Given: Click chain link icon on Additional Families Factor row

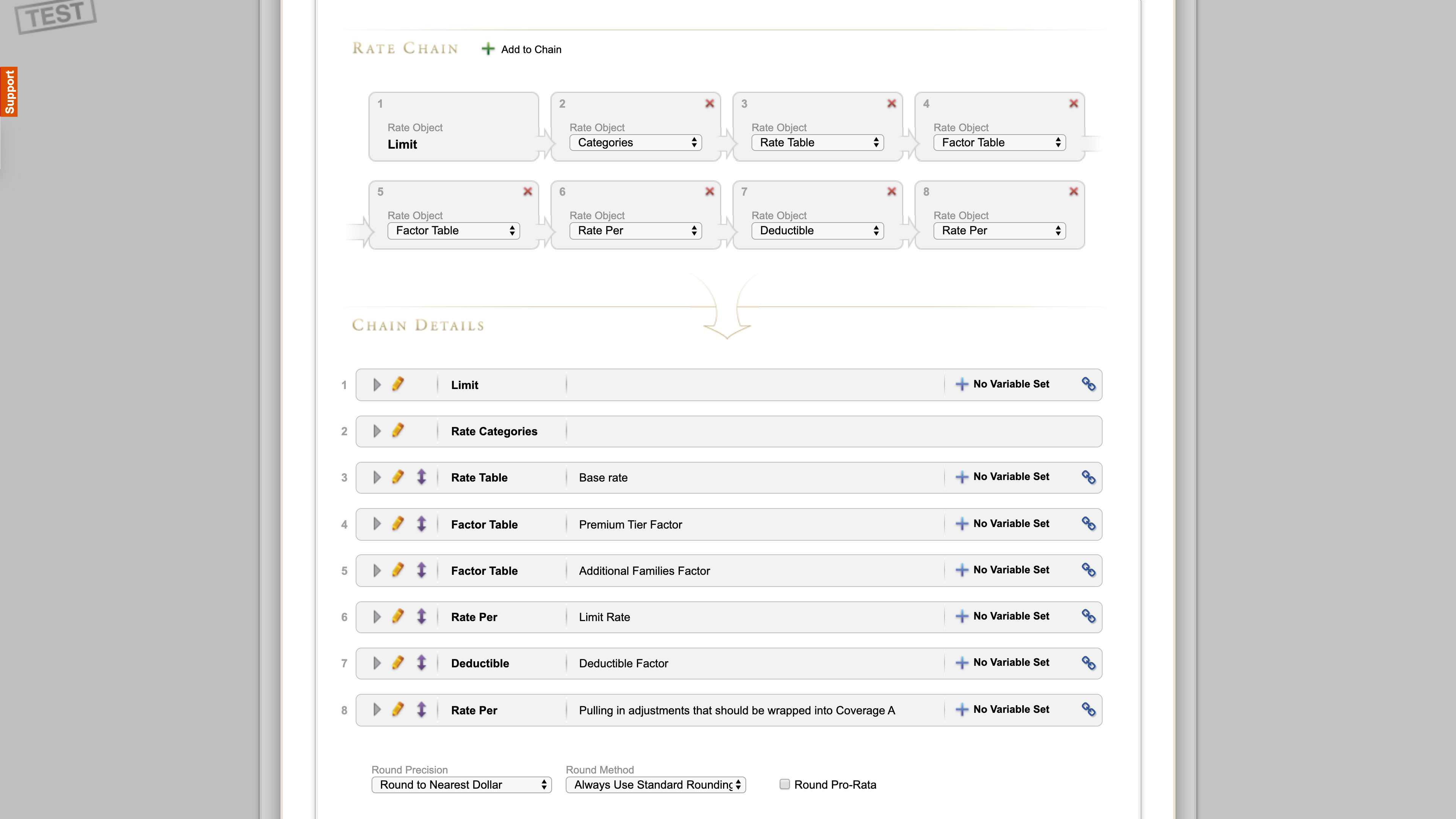Looking at the screenshot, I should (1089, 570).
